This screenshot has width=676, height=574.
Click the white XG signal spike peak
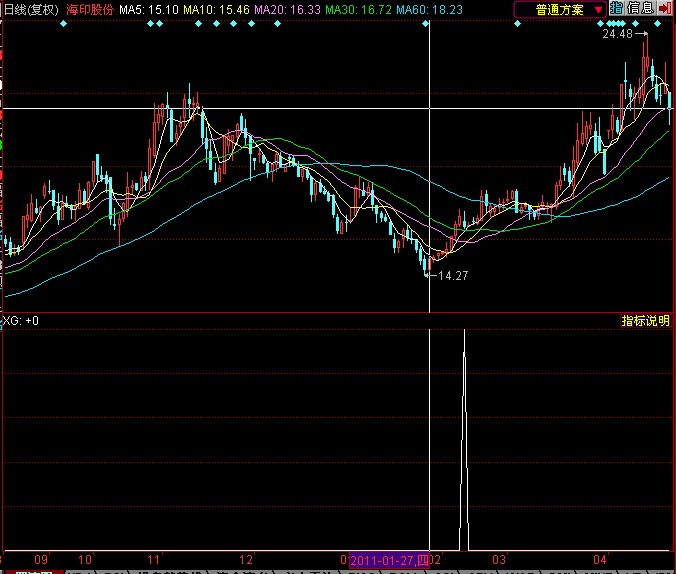click(x=464, y=330)
